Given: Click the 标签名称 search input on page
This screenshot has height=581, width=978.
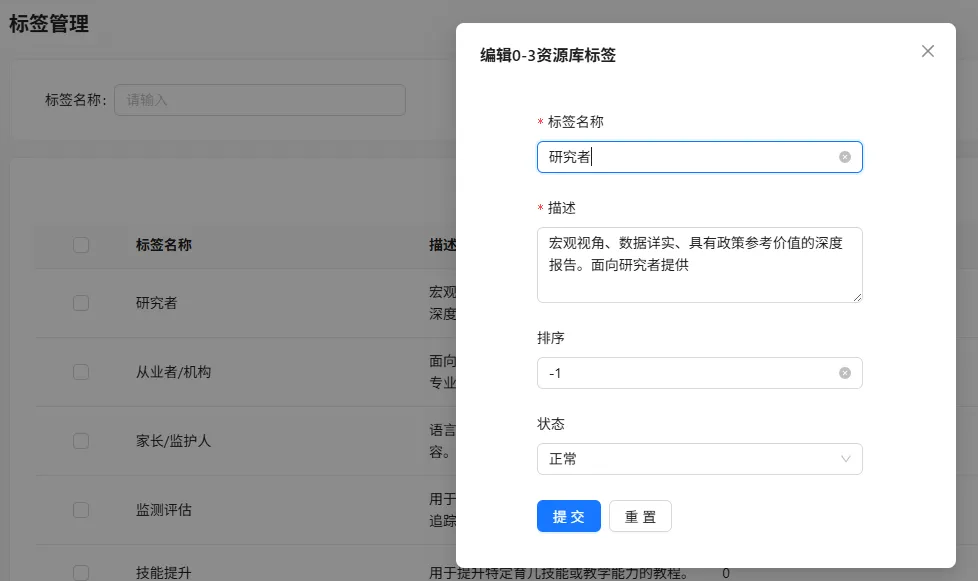Looking at the screenshot, I should pyautogui.click(x=259, y=100).
